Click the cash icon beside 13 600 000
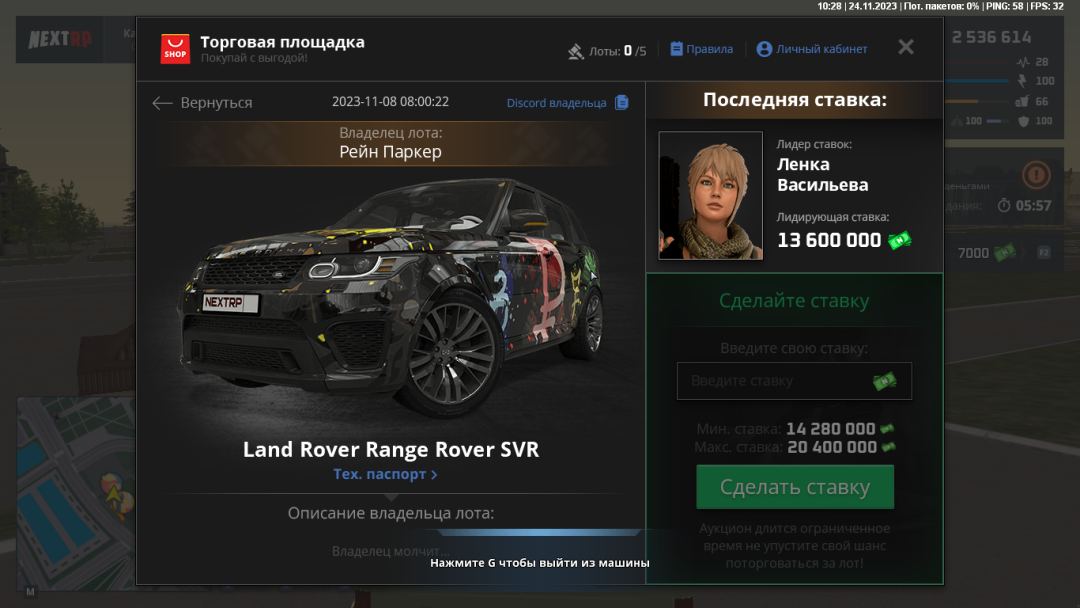The width and height of the screenshot is (1080, 608). pos(900,240)
